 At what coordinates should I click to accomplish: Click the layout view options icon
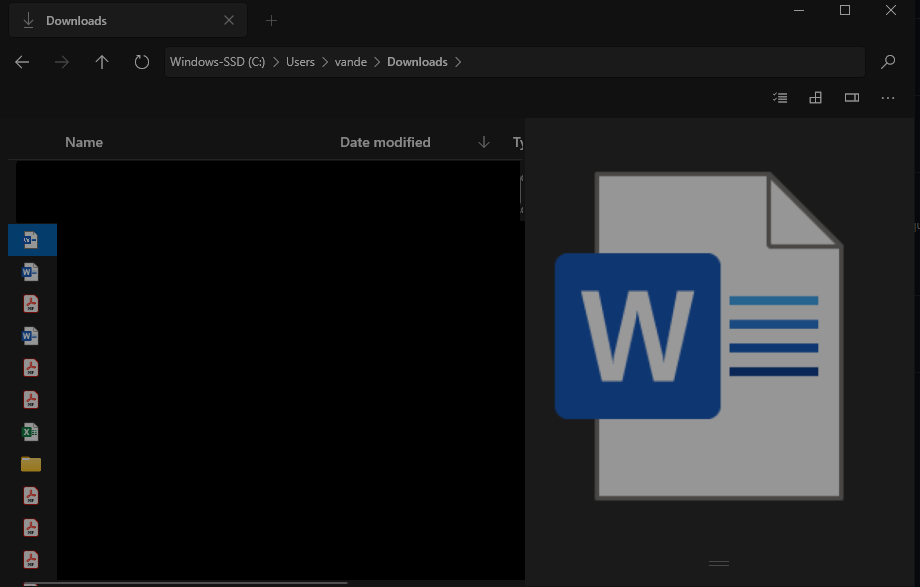[x=815, y=97]
